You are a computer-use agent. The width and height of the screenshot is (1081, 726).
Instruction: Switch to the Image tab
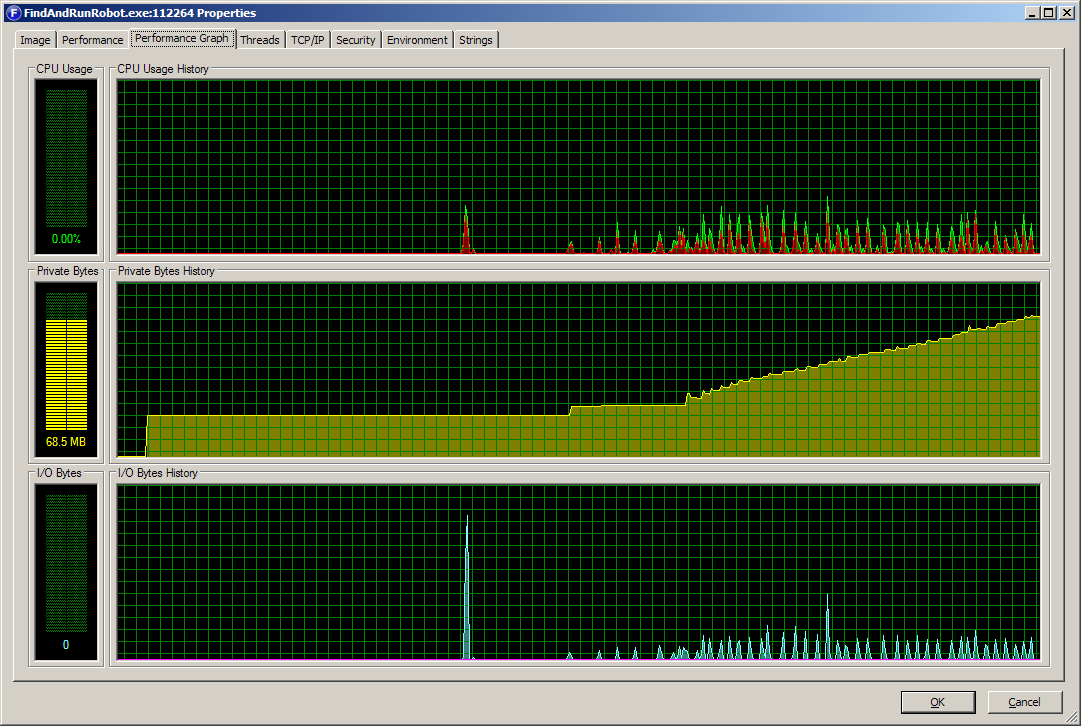coord(34,40)
